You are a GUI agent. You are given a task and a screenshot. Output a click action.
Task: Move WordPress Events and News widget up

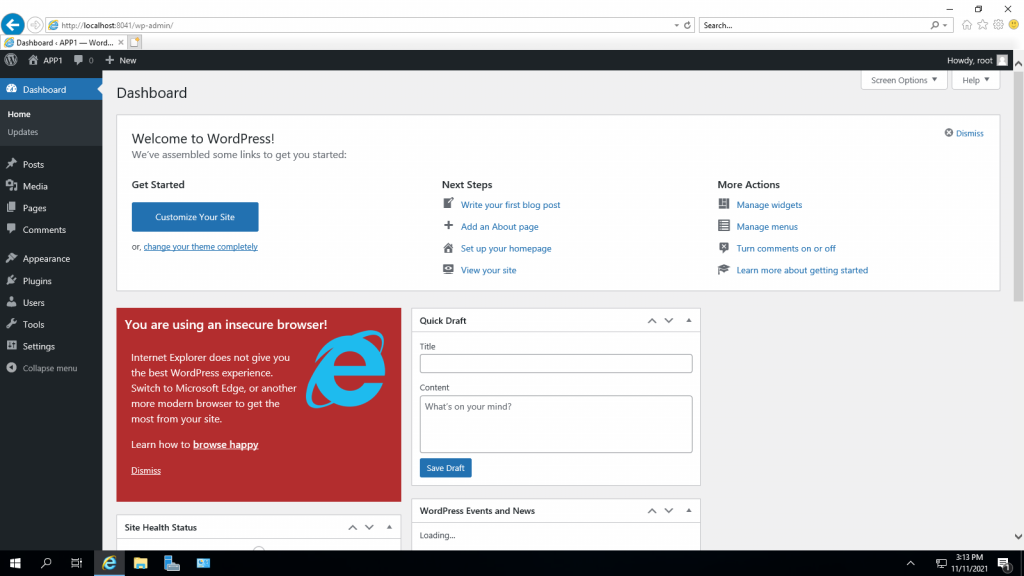click(652, 511)
